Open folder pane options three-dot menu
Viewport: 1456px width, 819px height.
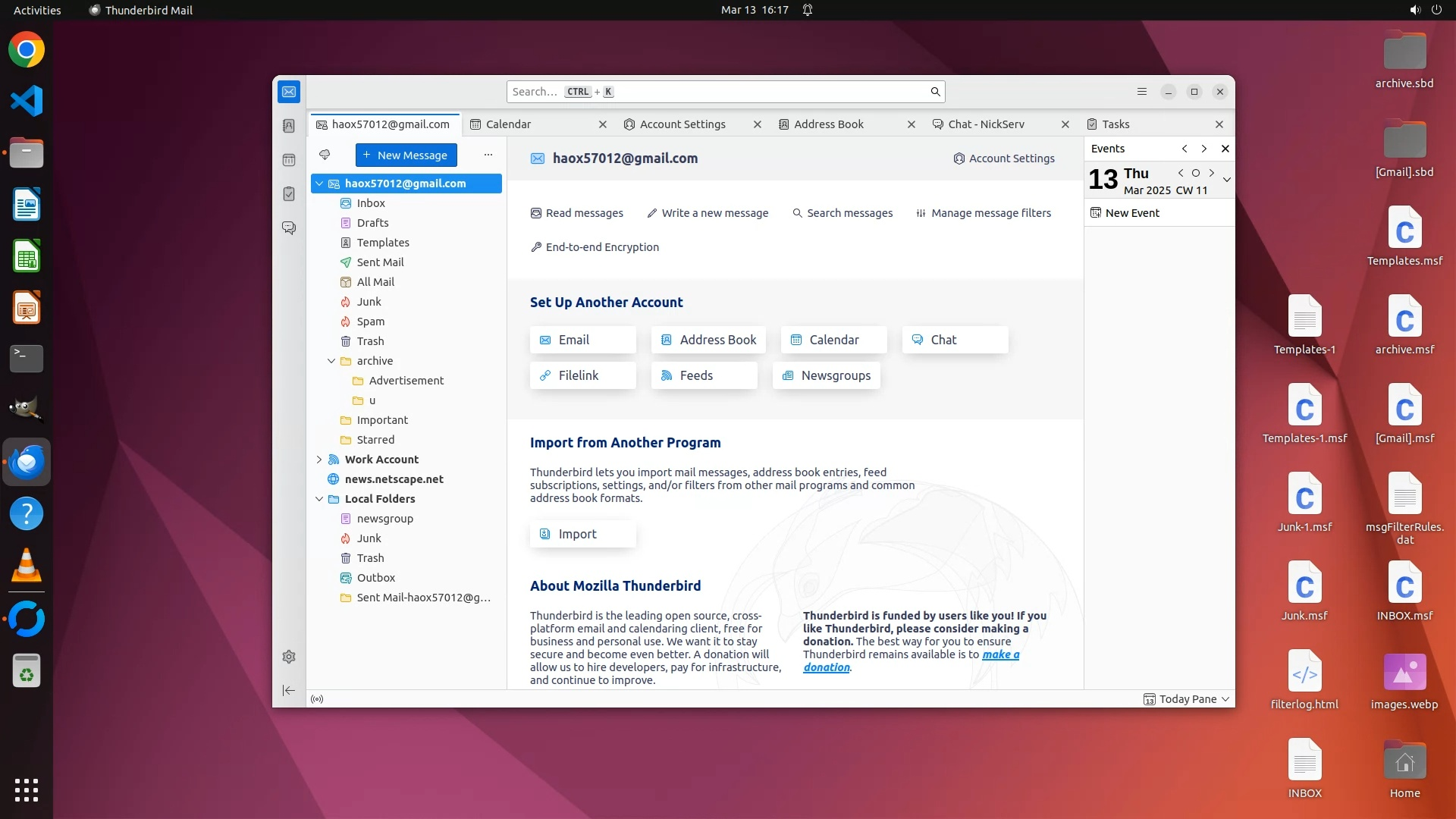click(x=488, y=155)
